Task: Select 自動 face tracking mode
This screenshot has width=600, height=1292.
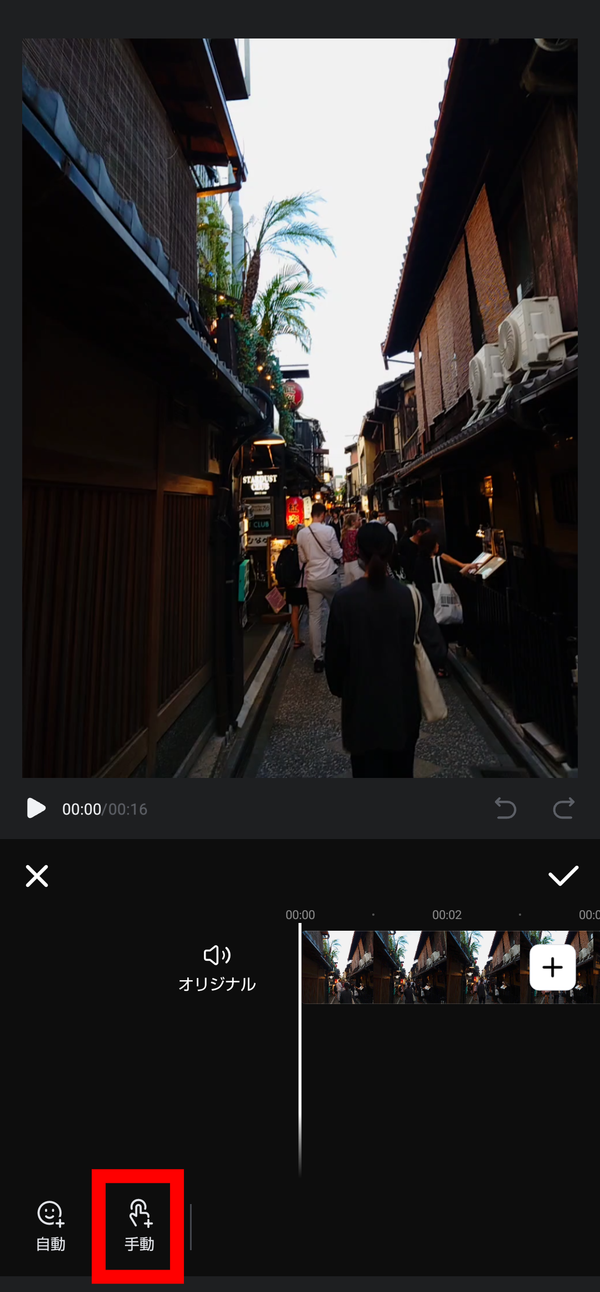Action: pyautogui.click(x=50, y=1226)
